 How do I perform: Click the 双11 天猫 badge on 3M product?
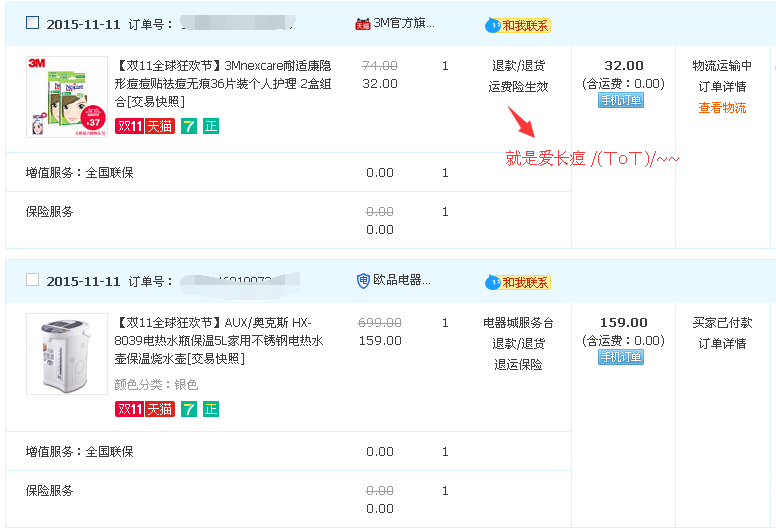tap(145, 126)
